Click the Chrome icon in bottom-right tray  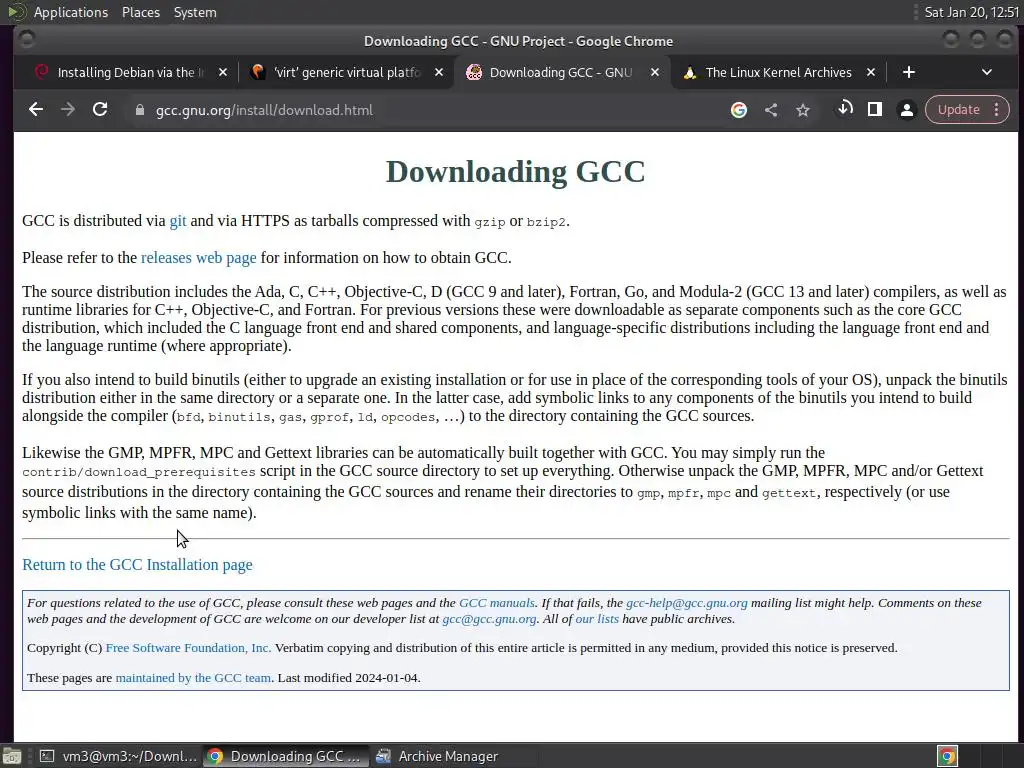pos(947,756)
